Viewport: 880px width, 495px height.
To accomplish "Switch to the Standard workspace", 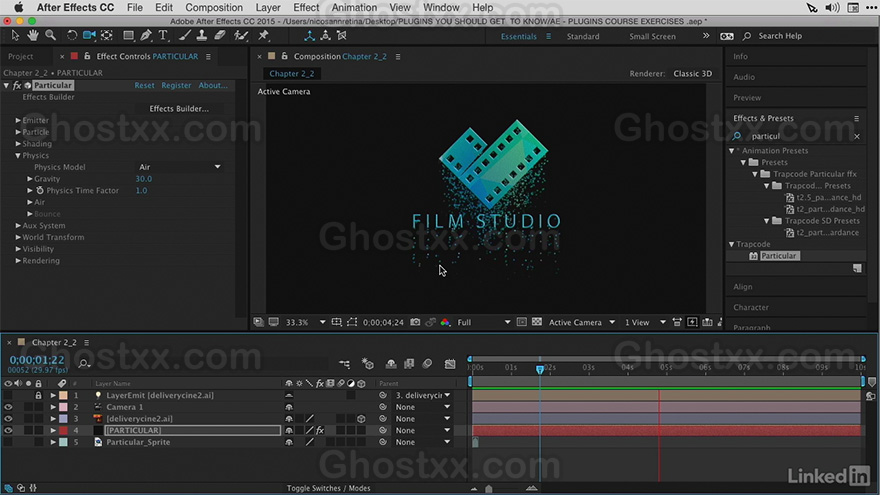I will (x=583, y=36).
